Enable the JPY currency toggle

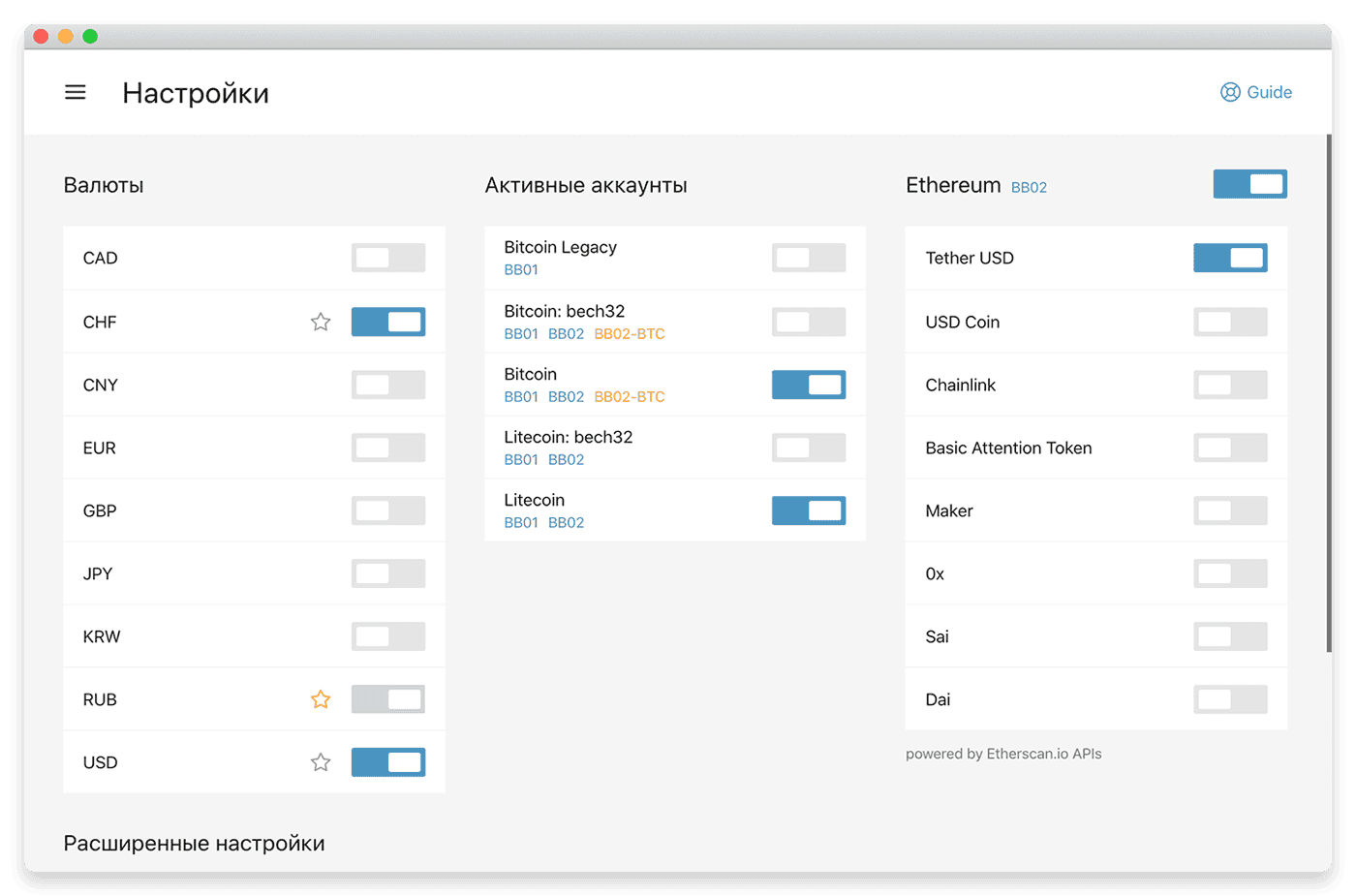(x=388, y=573)
